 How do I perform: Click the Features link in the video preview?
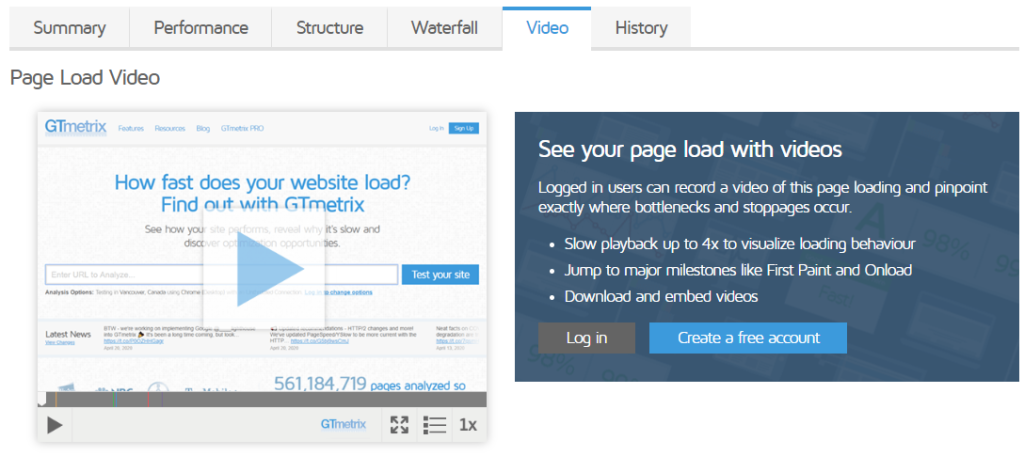click(x=131, y=129)
